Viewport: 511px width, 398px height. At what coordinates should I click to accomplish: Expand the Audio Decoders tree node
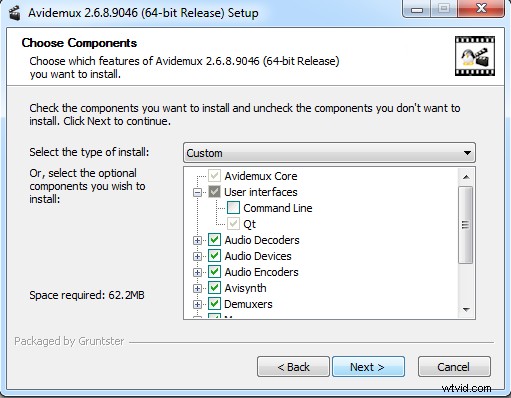pyautogui.click(x=197, y=240)
